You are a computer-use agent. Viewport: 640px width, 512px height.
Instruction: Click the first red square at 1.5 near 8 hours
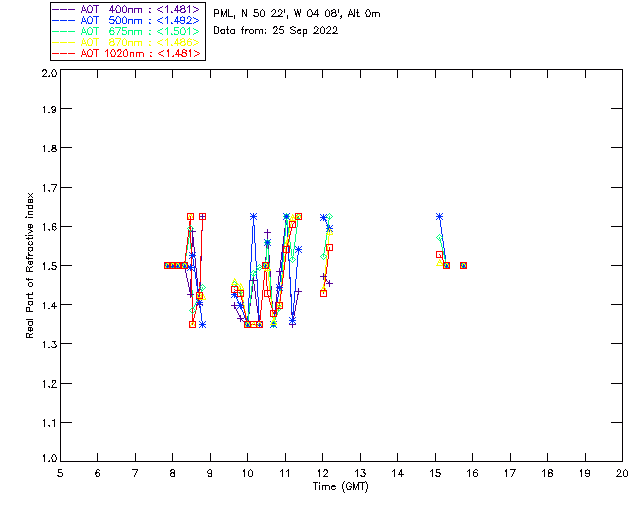click(167, 265)
